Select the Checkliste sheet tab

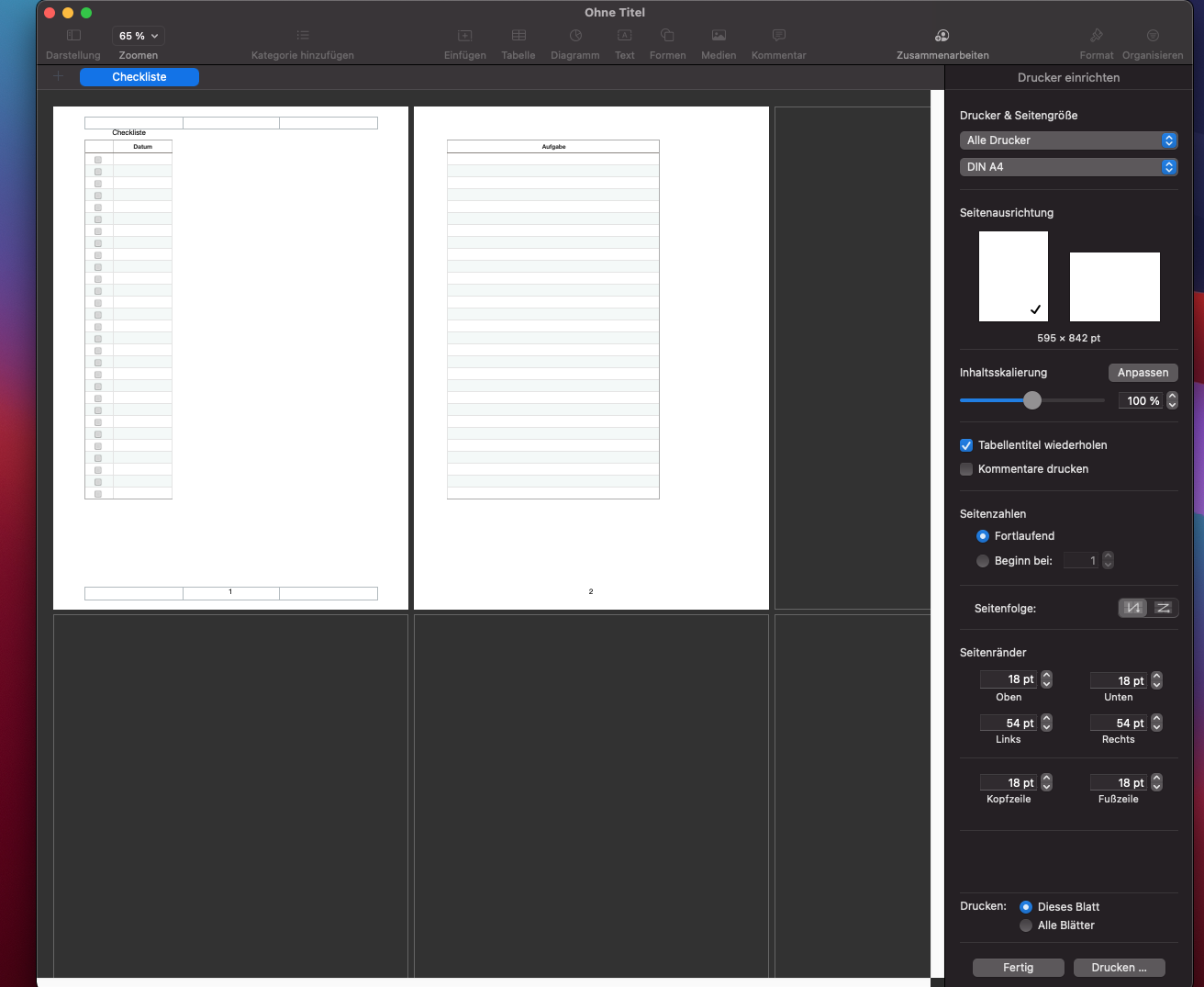(x=139, y=77)
